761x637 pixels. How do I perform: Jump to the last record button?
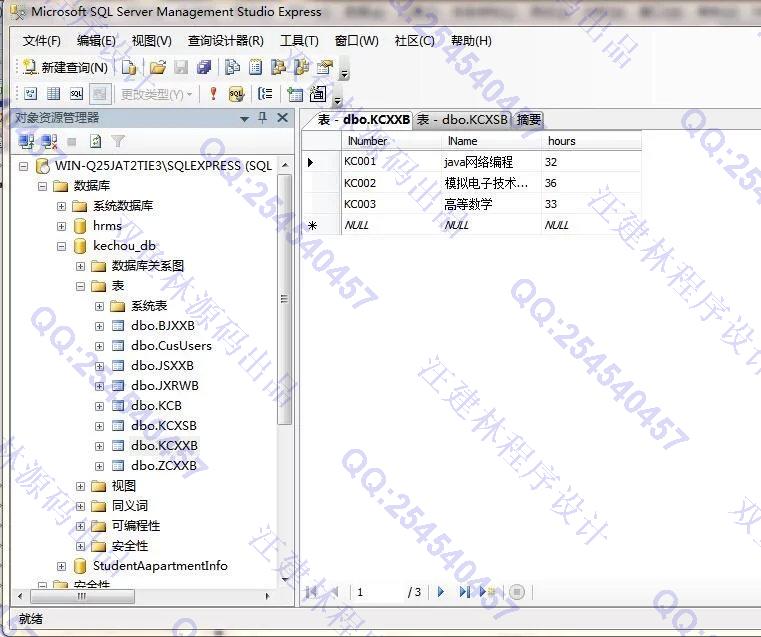(x=464, y=592)
